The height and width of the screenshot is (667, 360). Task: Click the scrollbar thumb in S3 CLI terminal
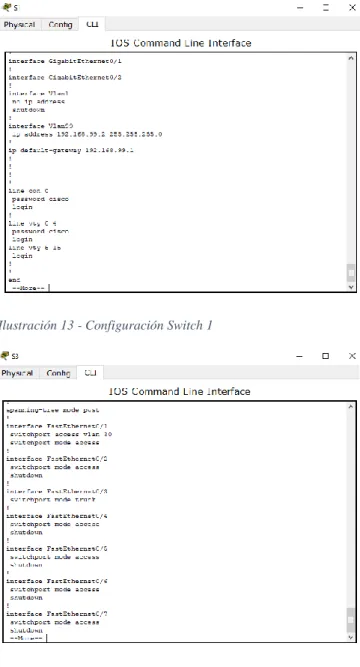pos(351,619)
